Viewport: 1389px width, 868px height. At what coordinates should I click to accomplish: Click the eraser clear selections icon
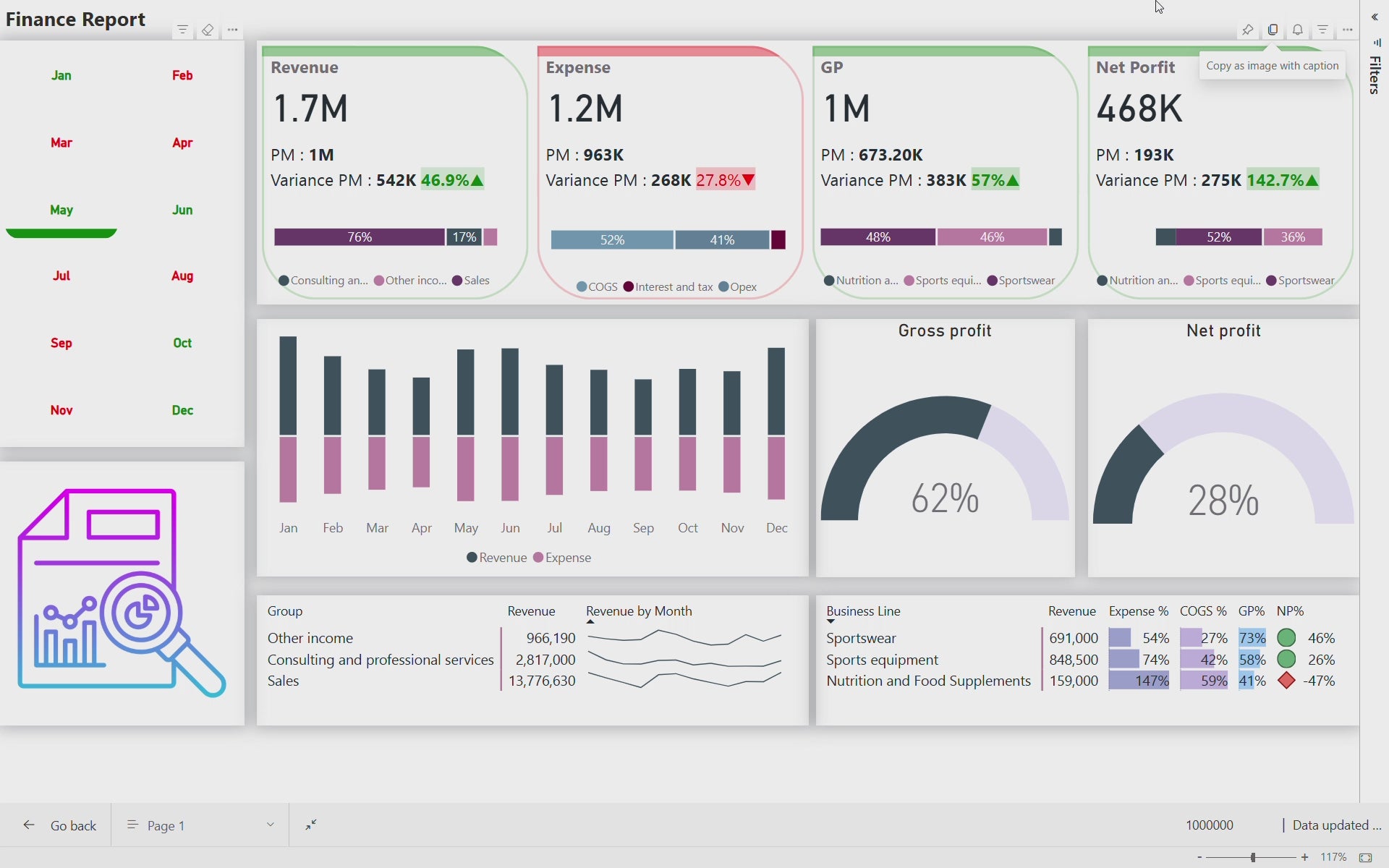208,30
